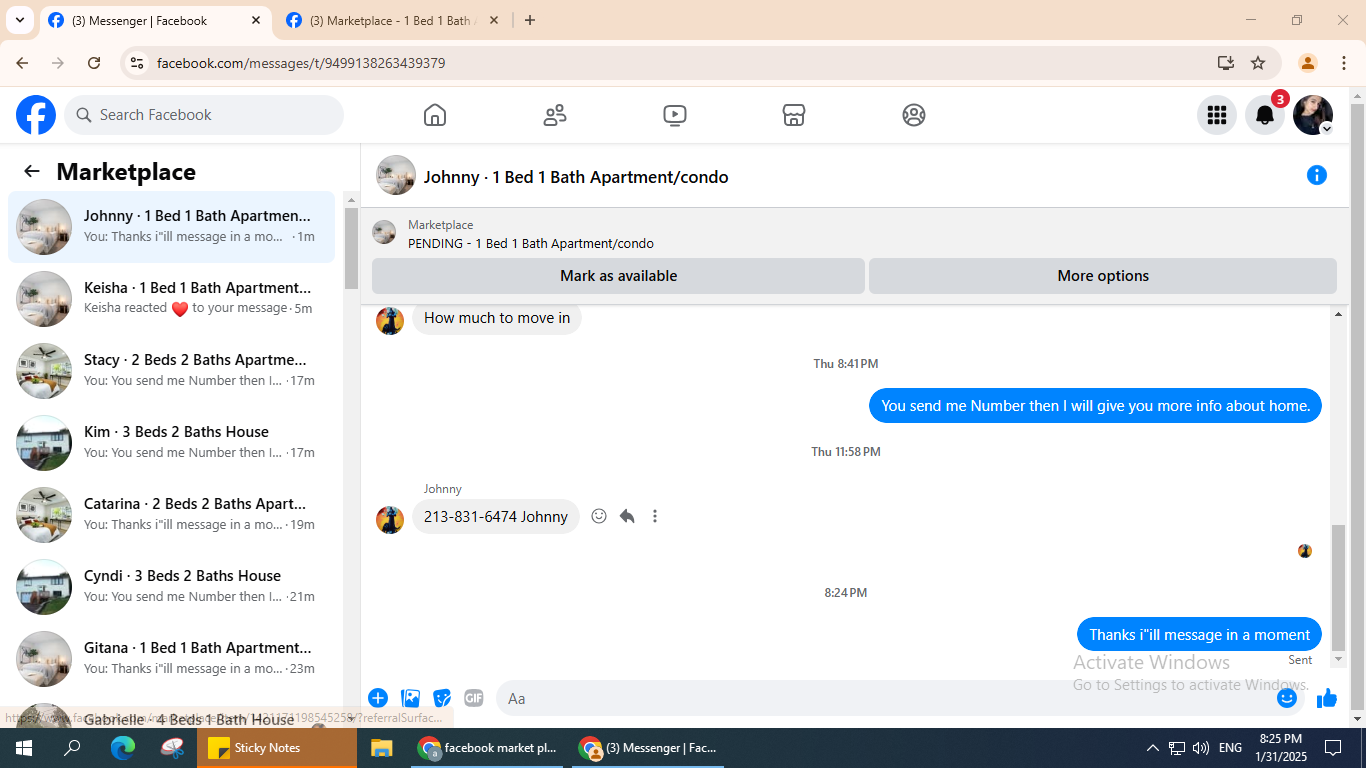Open Keisha's 1 Bed 1 Bath conversation
1366x768 pixels.
(x=171, y=299)
